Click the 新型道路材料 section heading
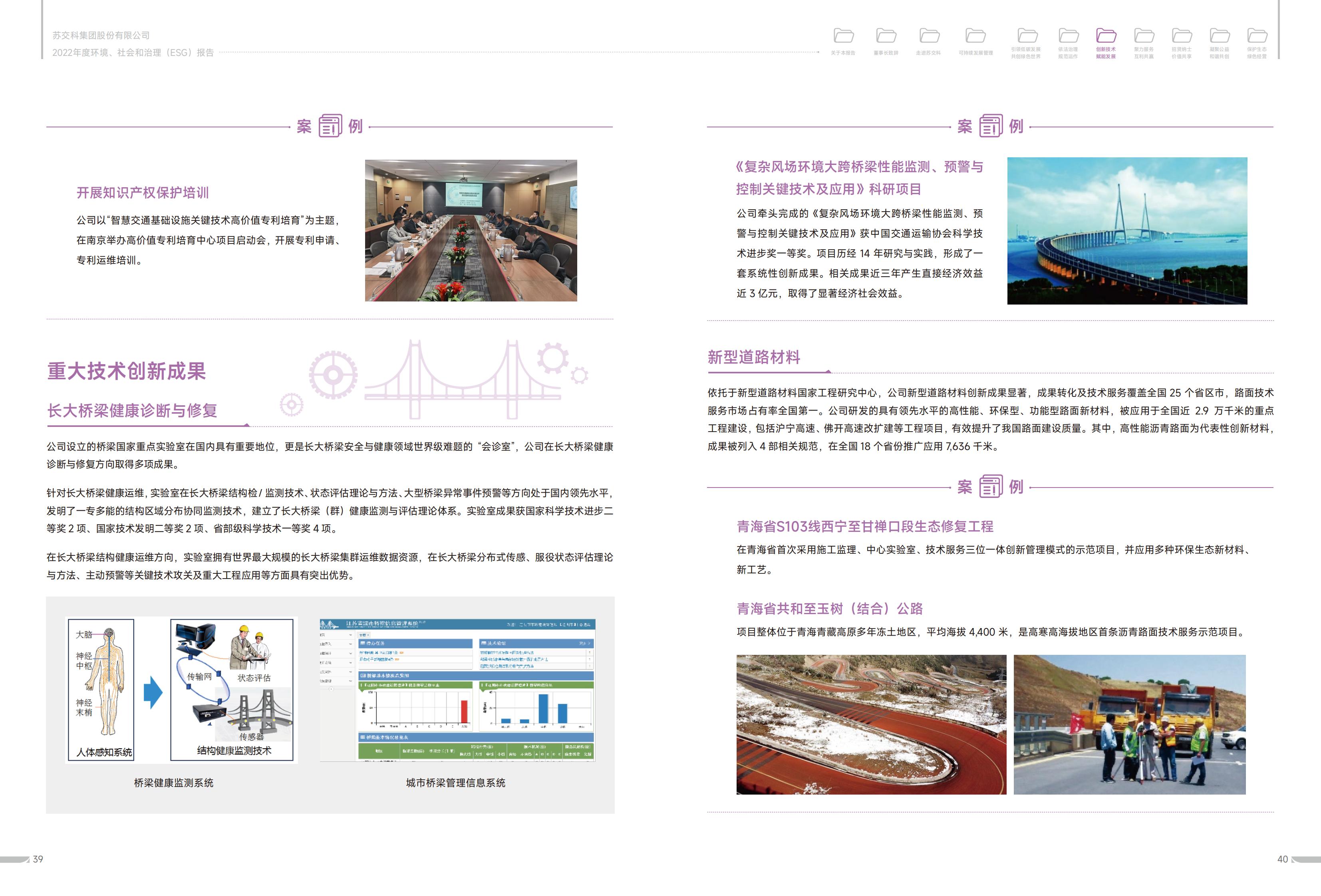This screenshot has width=1321, height=896. 754,357
